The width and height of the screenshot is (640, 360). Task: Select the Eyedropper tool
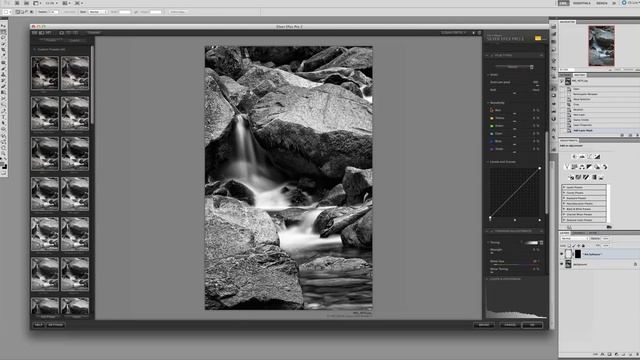(x=4, y=55)
